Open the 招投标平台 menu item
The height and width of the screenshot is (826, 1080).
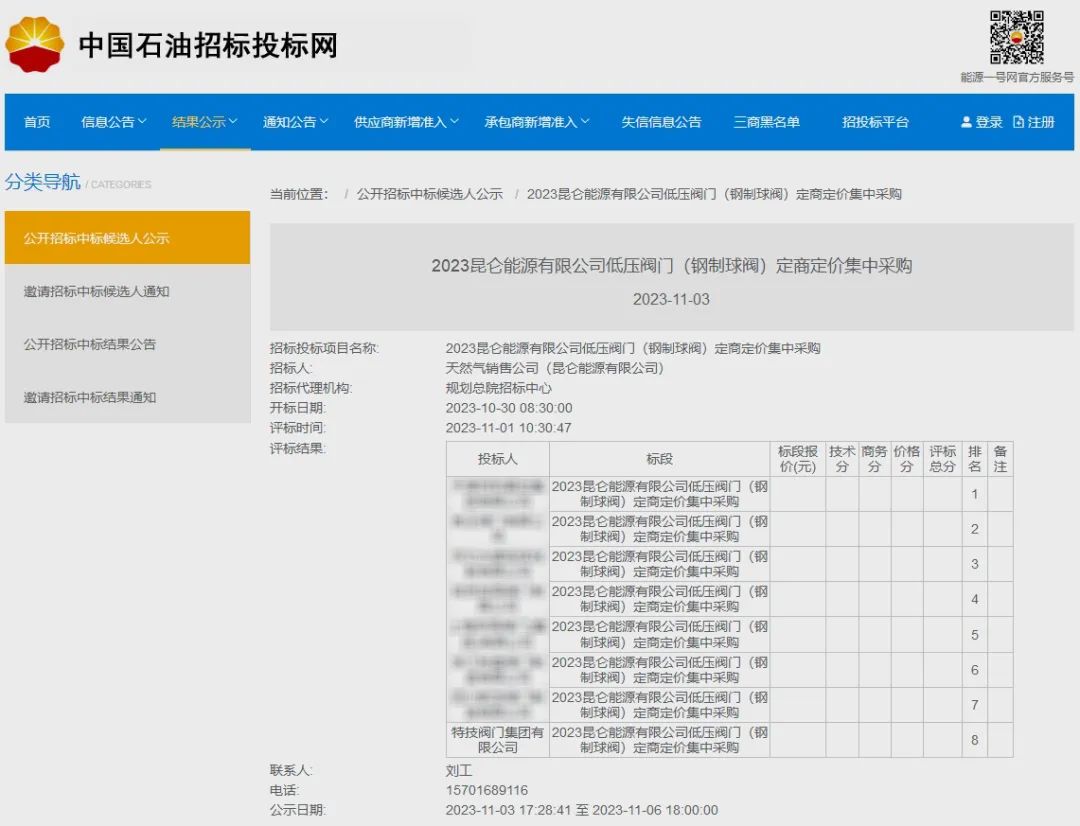[875, 122]
